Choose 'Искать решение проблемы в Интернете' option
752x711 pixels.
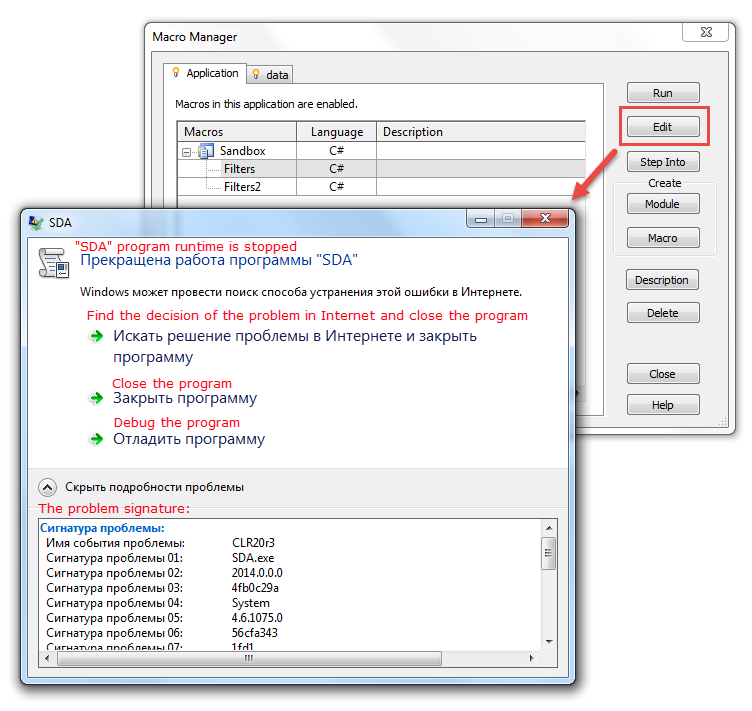coord(295,347)
